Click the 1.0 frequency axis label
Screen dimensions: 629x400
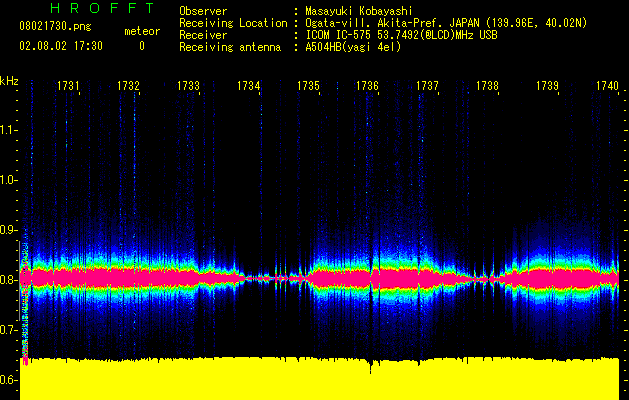click(9, 180)
